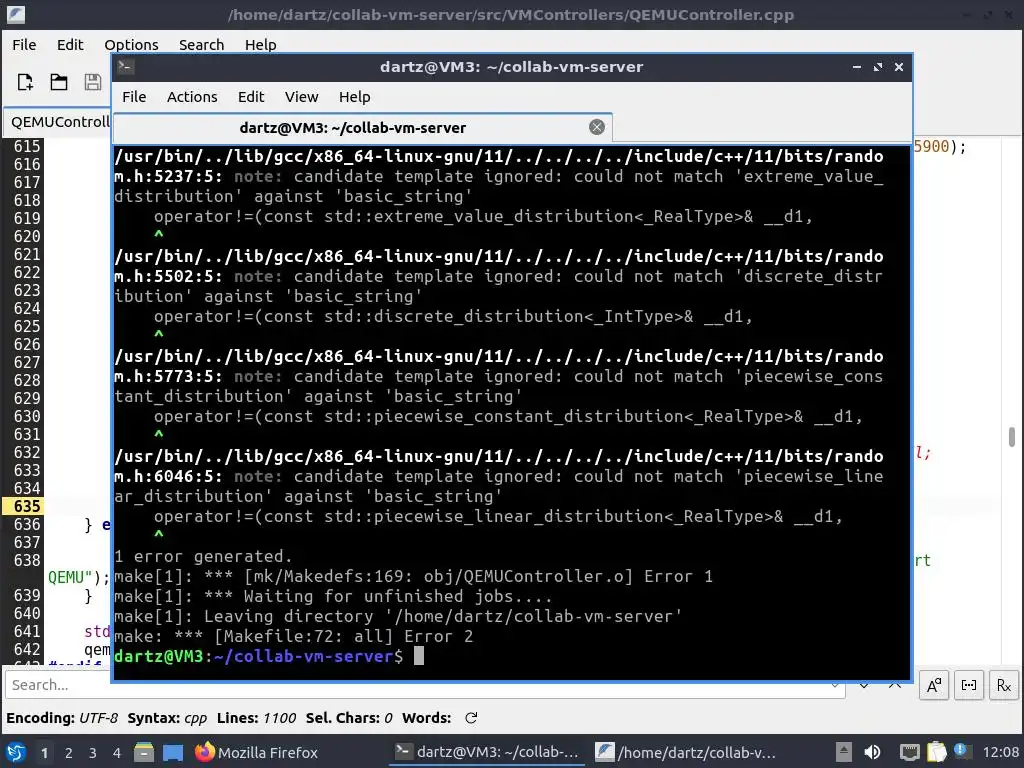
Task: Activate /home/dartz/collab-v FeatherPad taskbar entry
Action: click(x=686, y=752)
